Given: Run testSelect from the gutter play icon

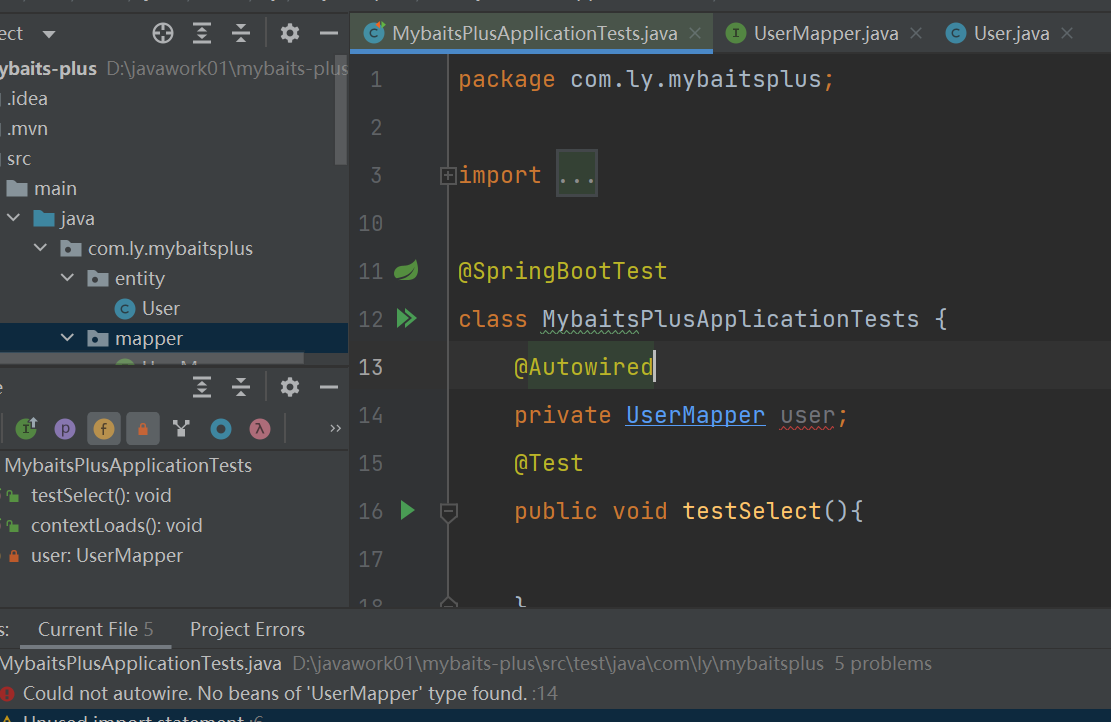Looking at the screenshot, I should pos(407,510).
